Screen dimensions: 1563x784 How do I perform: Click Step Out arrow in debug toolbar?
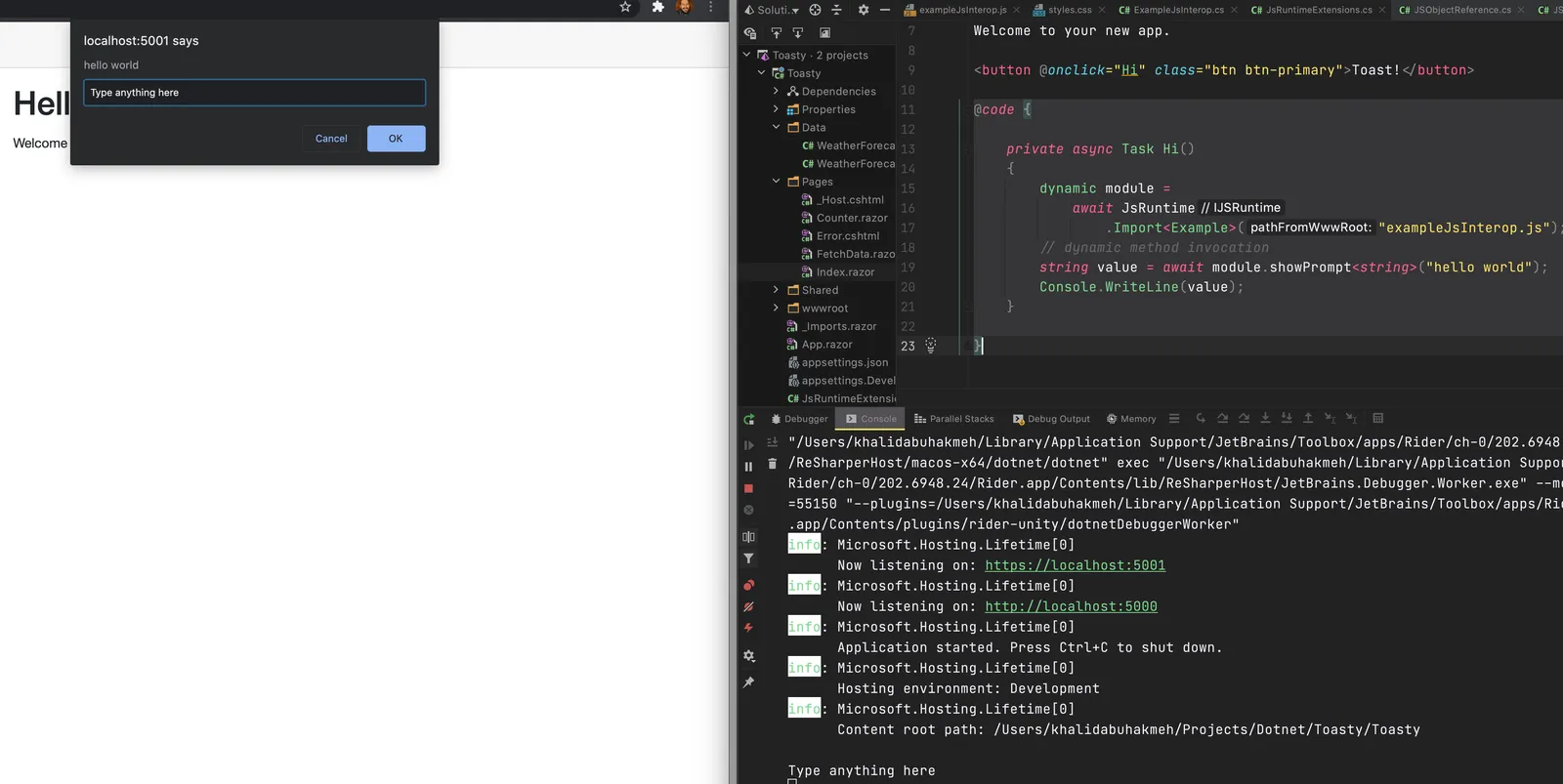[x=1308, y=418]
